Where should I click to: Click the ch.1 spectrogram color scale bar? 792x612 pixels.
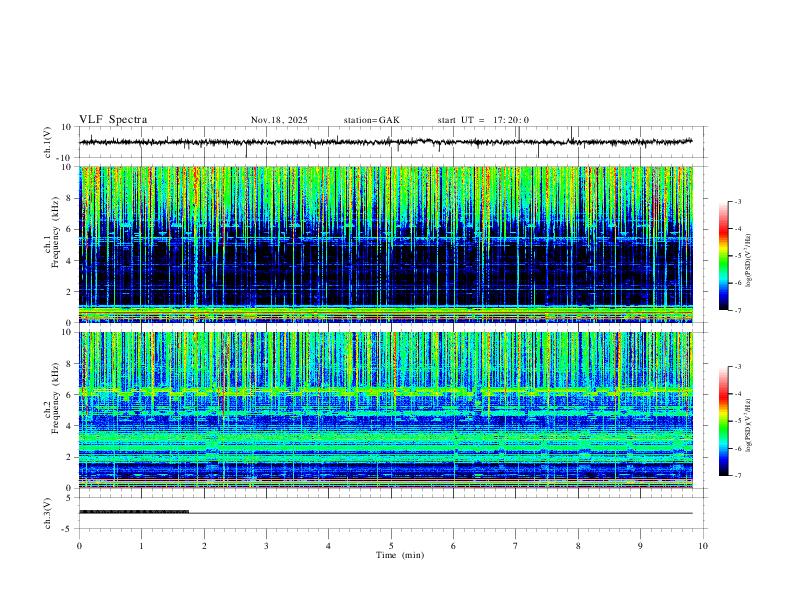tap(723, 256)
